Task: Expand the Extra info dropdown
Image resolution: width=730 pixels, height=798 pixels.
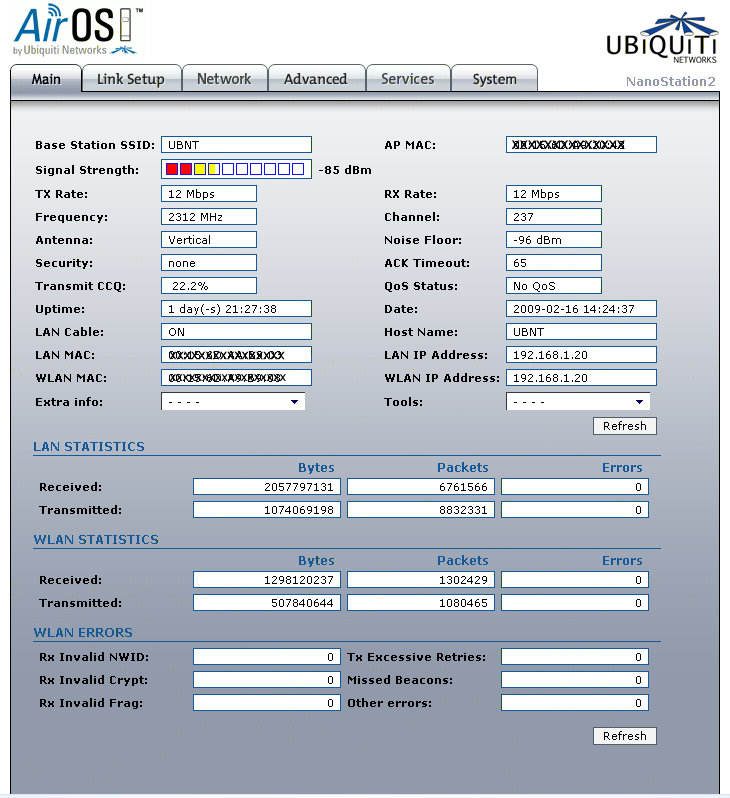Action: pyautogui.click(x=233, y=402)
